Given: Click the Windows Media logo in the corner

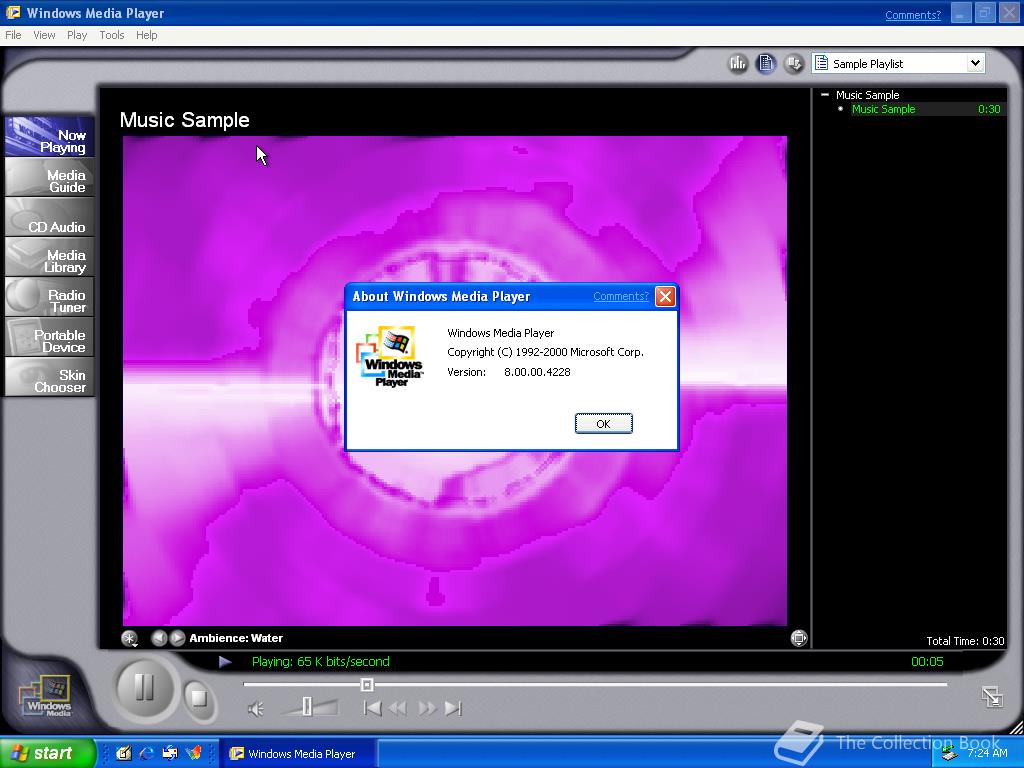Looking at the screenshot, I should [x=47, y=697].
